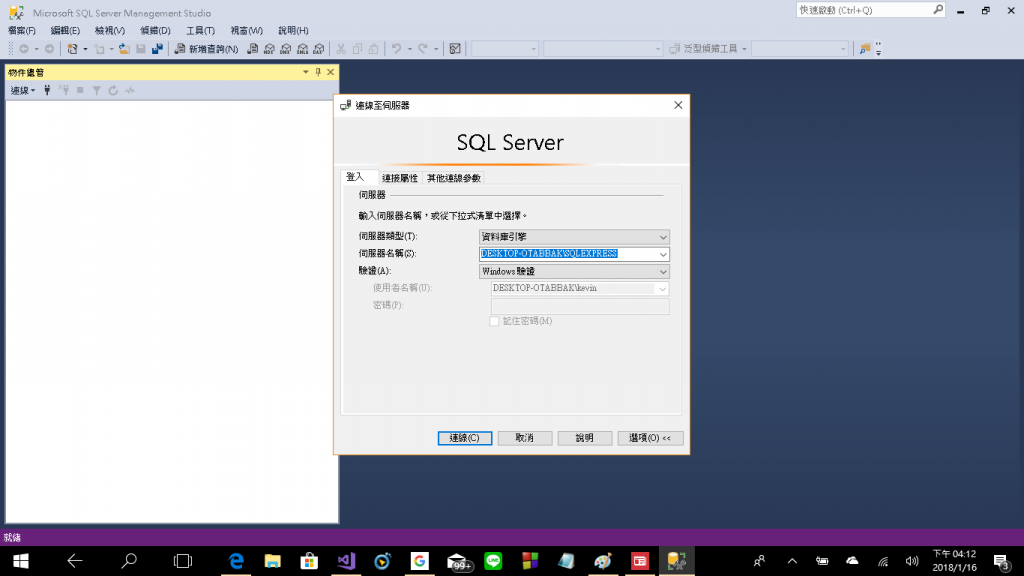Click the open file folder icon
This screenshot has height=576, width=1024.
click(x=124, y=49)
